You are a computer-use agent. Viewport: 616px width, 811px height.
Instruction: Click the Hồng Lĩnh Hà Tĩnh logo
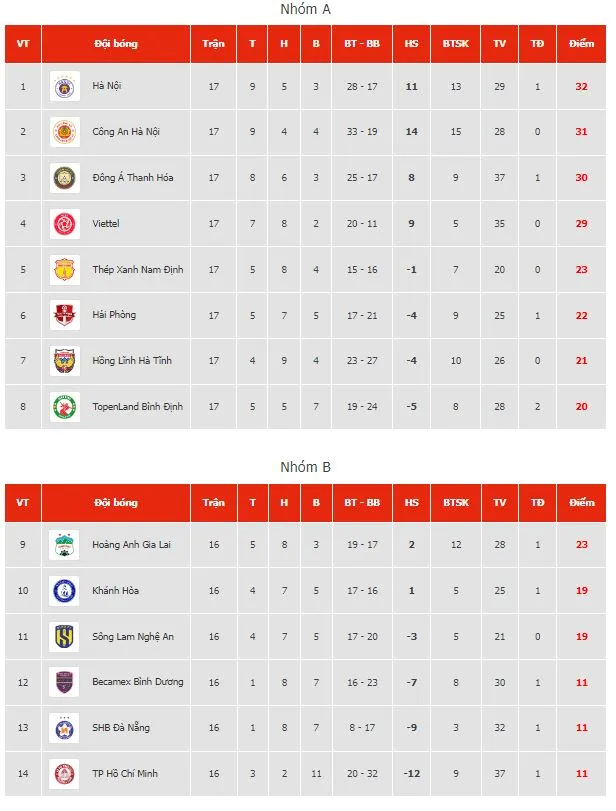(66, 361)
